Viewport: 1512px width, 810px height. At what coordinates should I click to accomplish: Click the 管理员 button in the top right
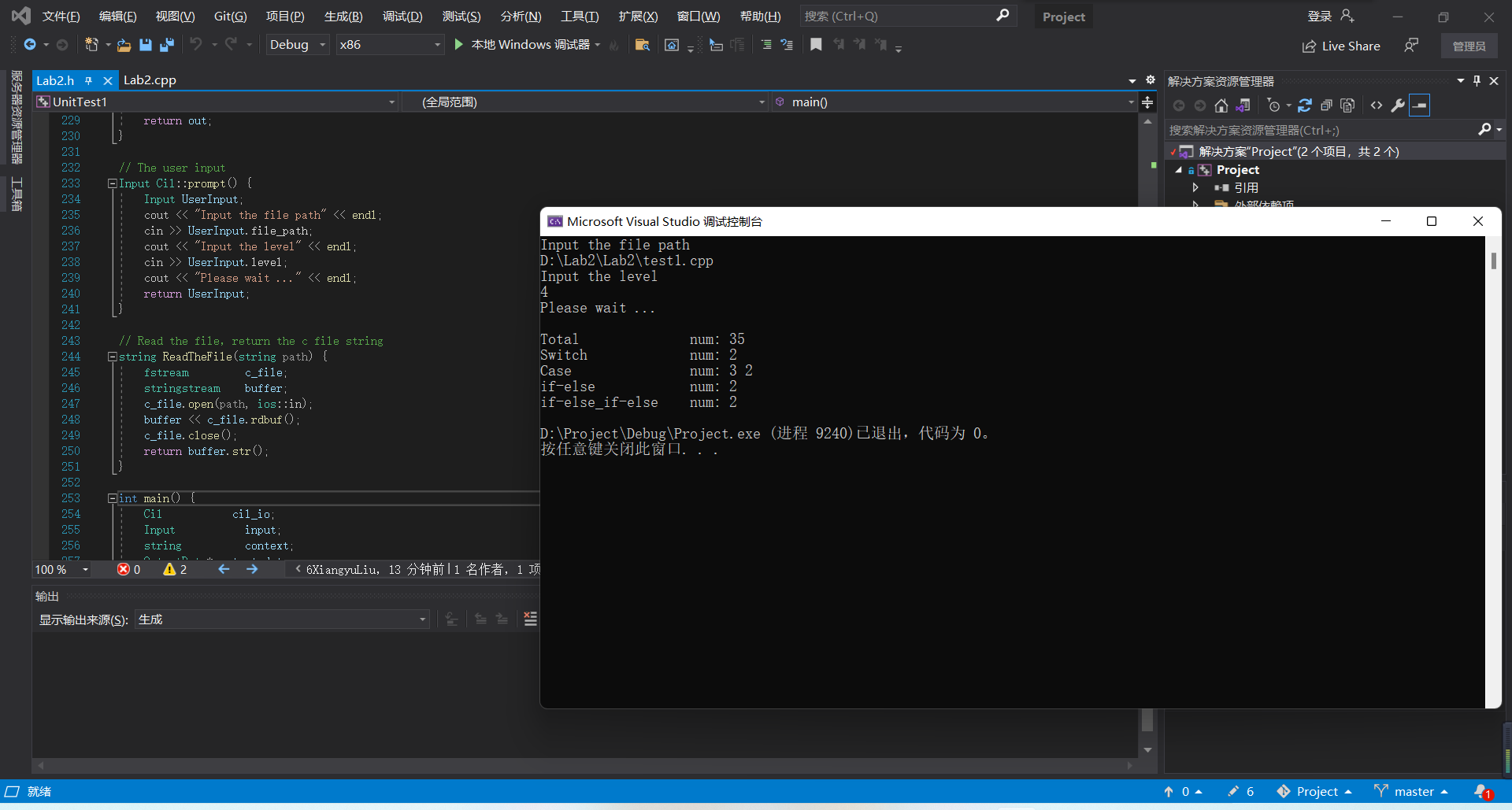click(1469, 46)
